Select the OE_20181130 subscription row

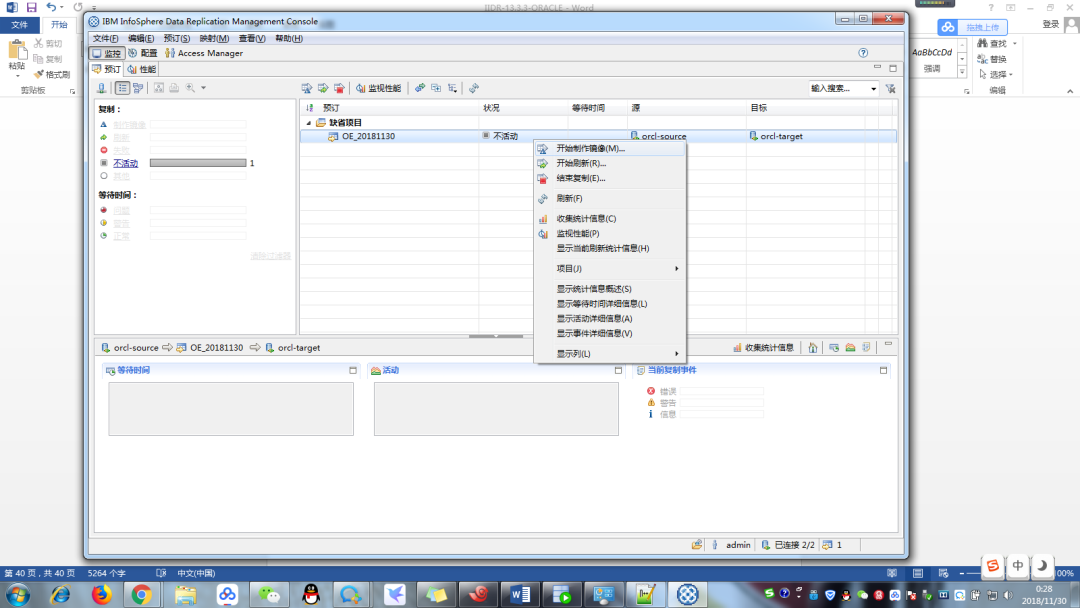(598, 136)
